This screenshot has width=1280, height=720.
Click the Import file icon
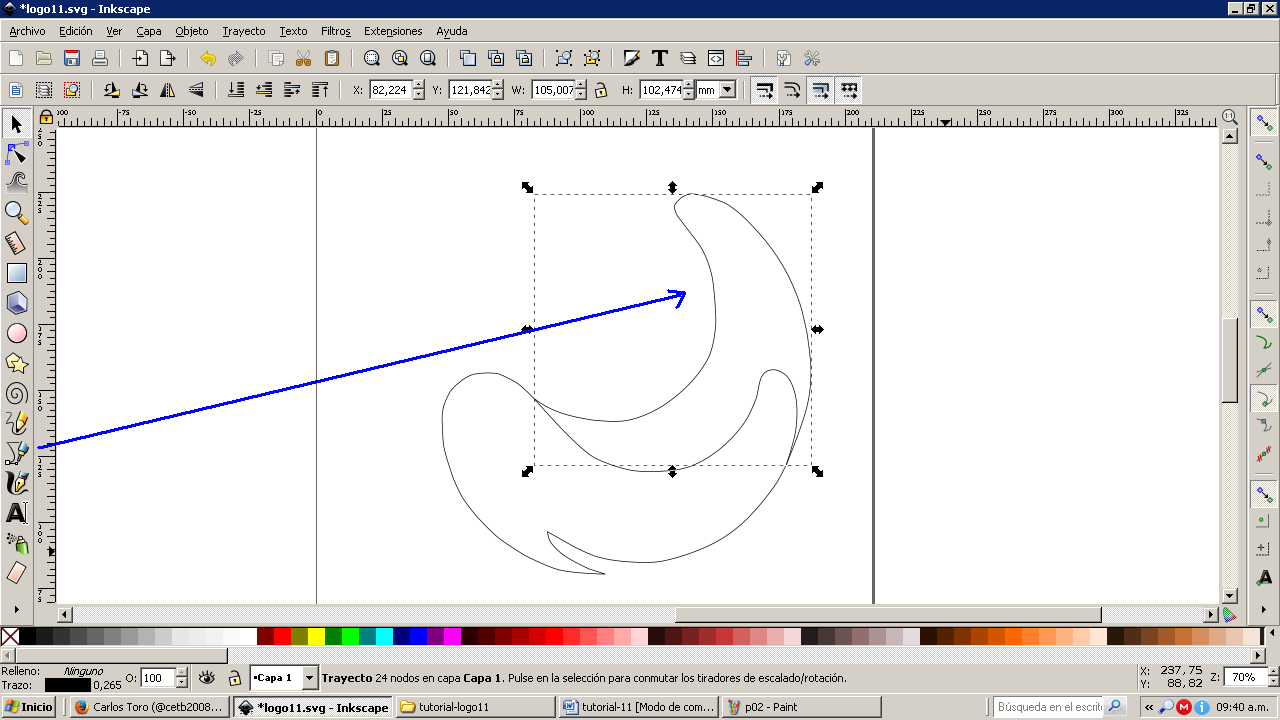pos(140,58)
